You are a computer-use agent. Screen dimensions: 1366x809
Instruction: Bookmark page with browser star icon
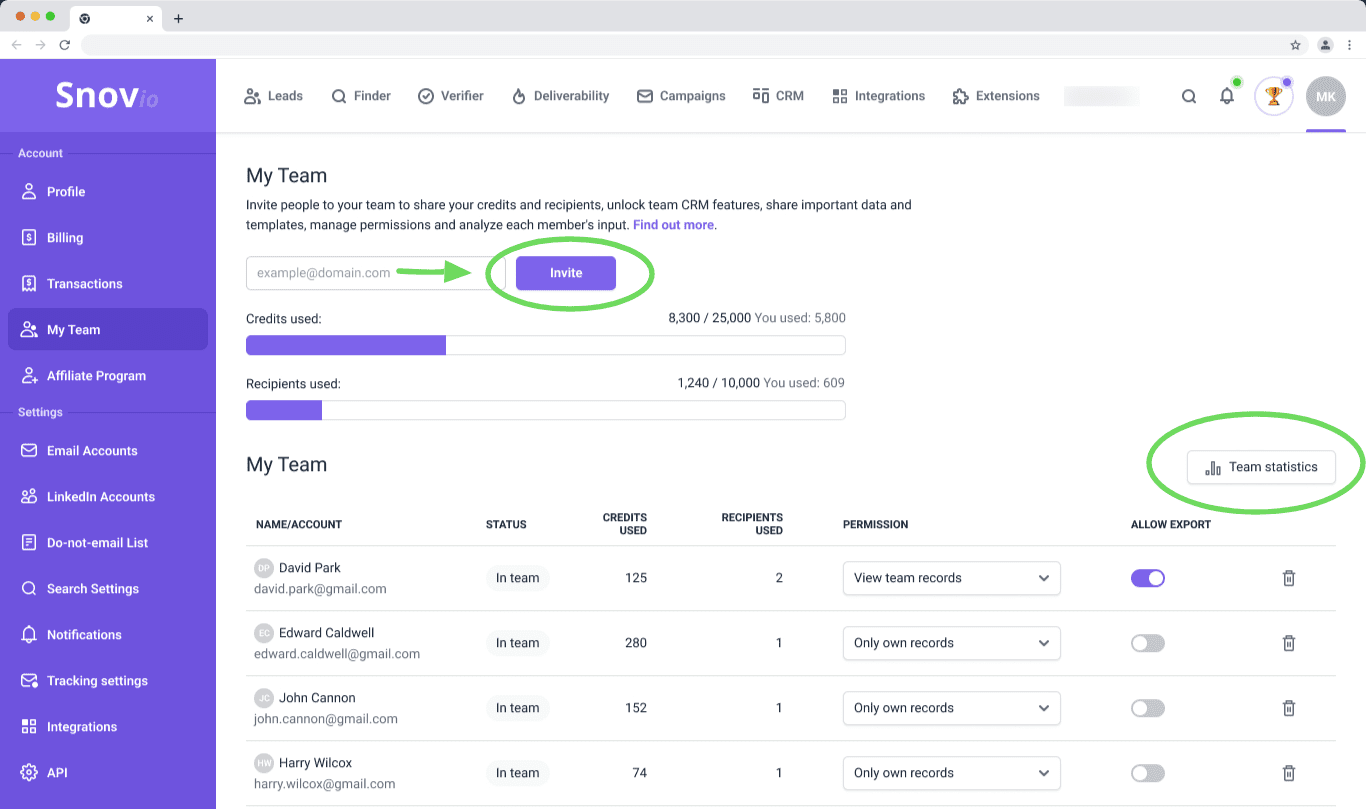[1295, 45]
